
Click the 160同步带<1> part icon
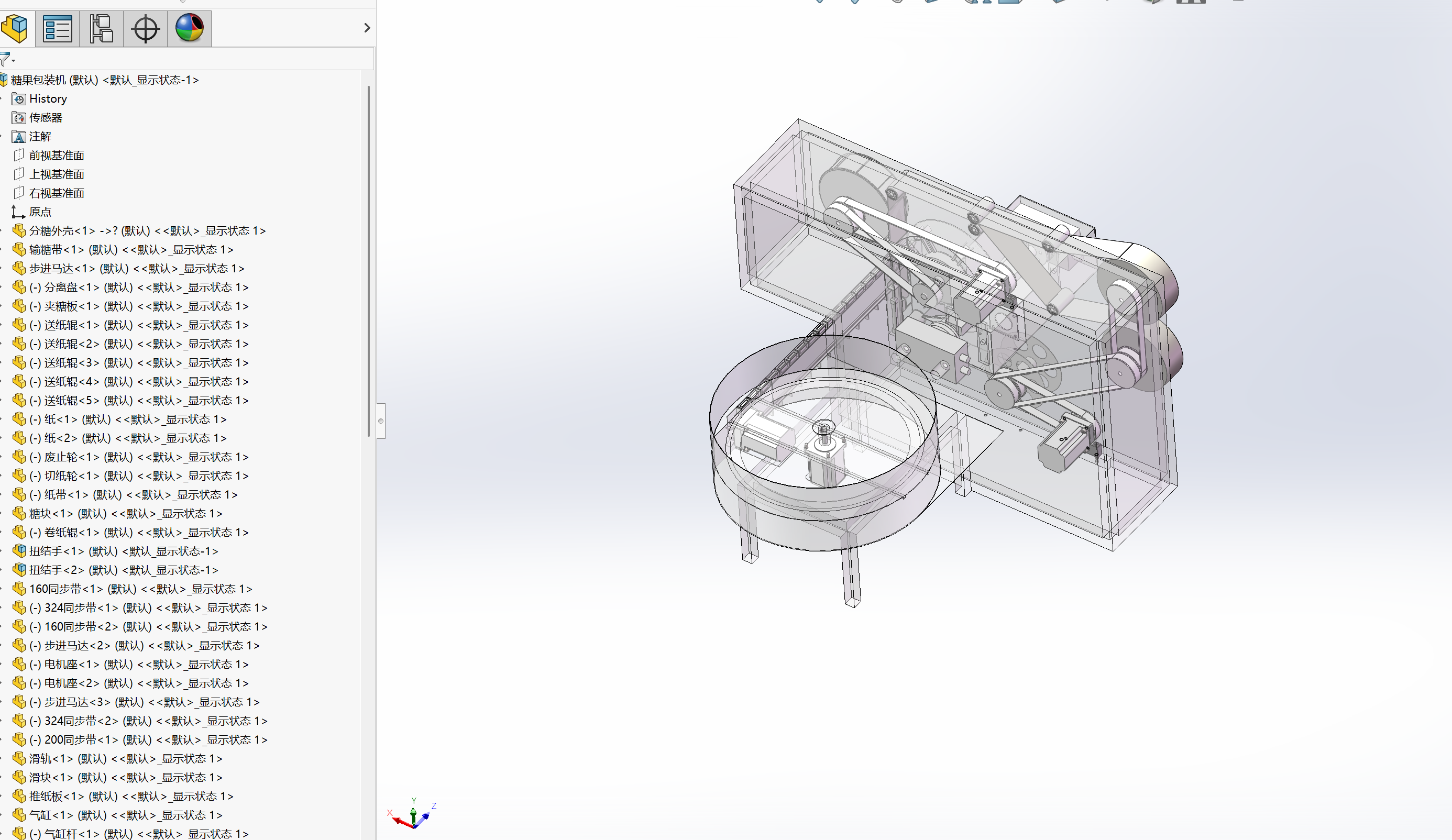[x=19, y=589]
